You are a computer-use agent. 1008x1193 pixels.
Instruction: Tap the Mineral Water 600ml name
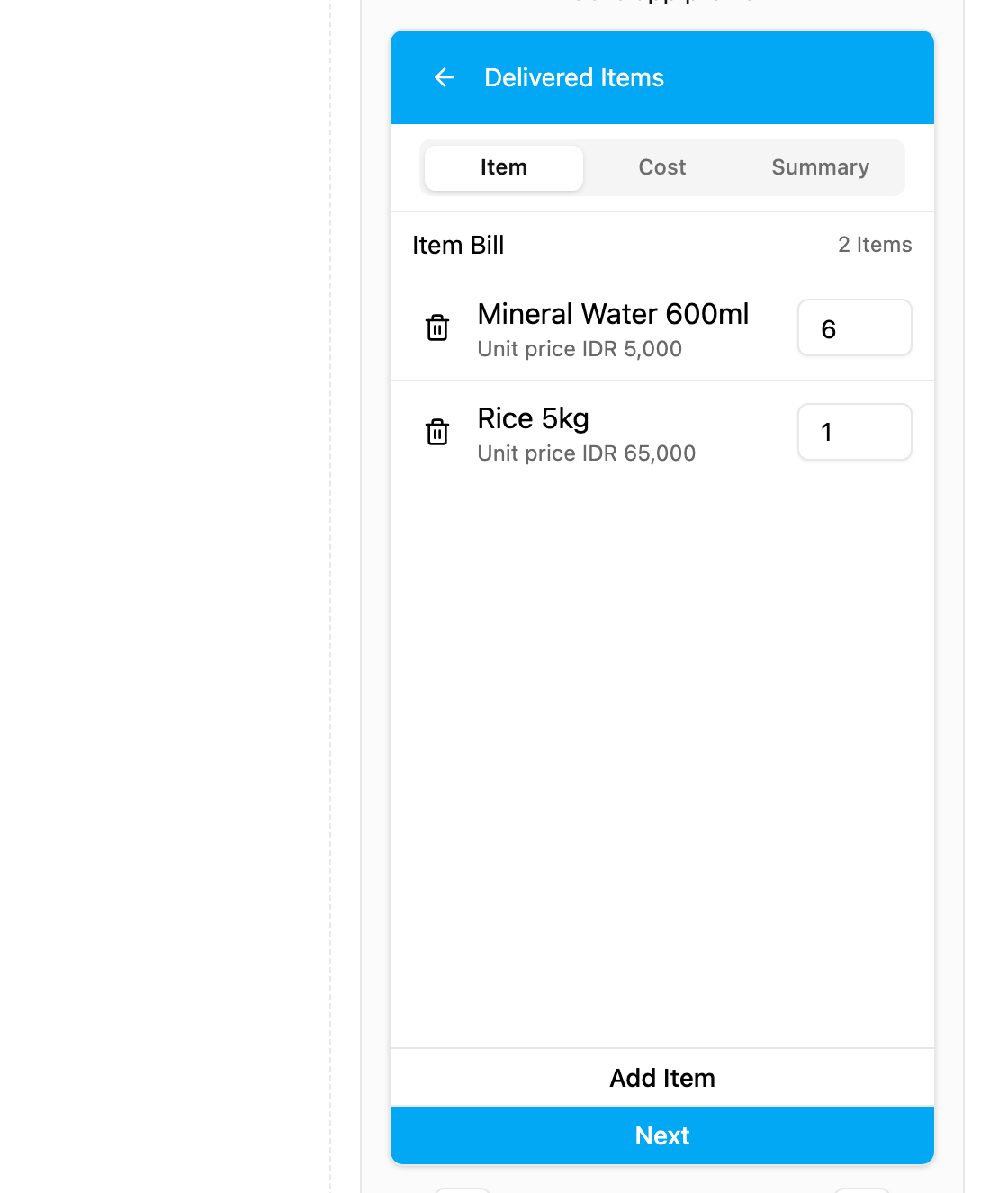click(x=613, y=314)
